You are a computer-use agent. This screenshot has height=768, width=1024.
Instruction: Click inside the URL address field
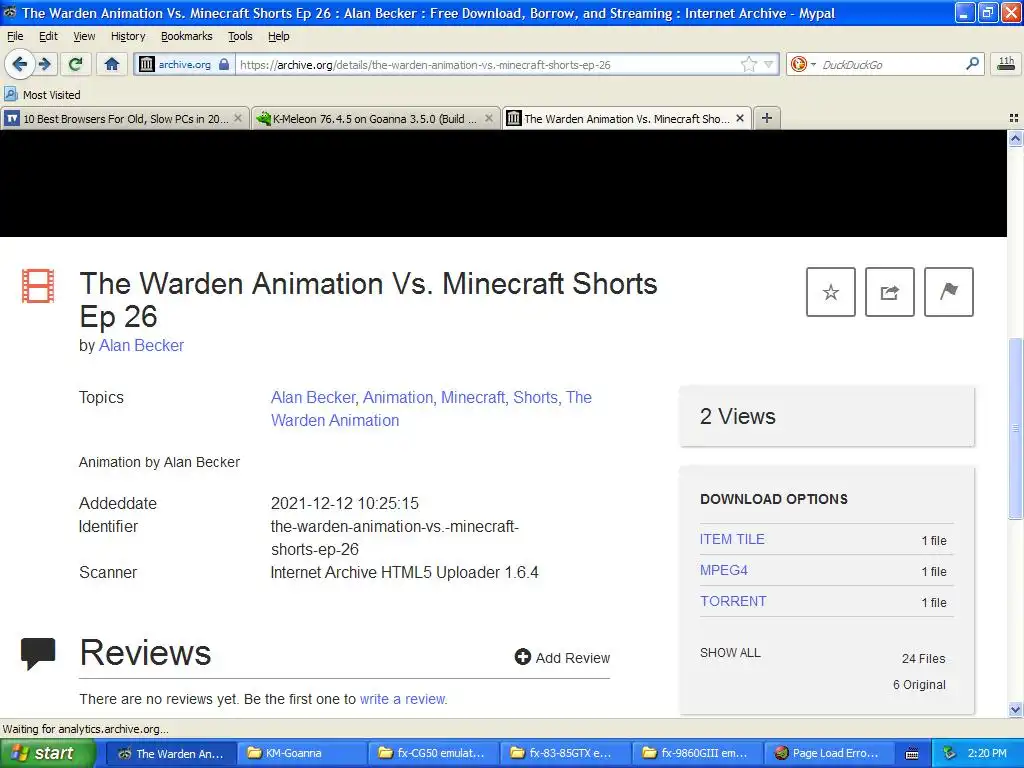pyautogui.click(x=487, y=65)
